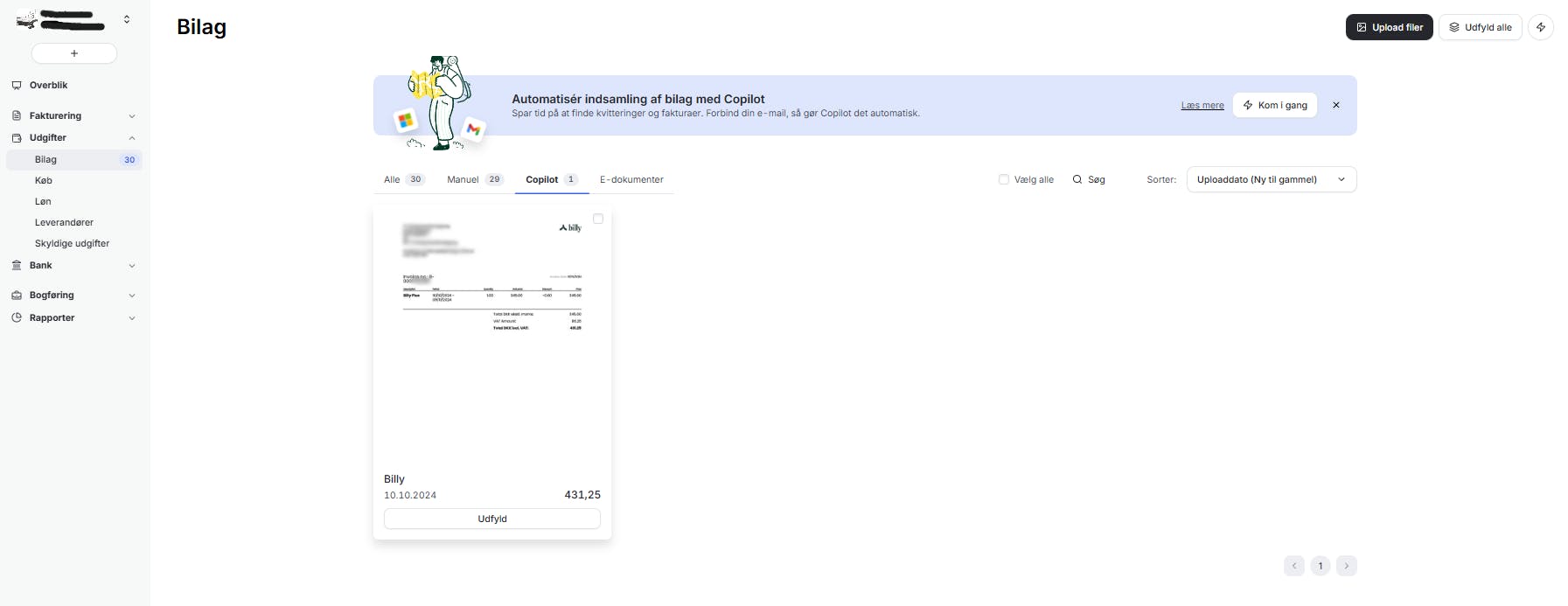
Task: Click the Billy vendor name on card
Action: [x=394, y=479]
